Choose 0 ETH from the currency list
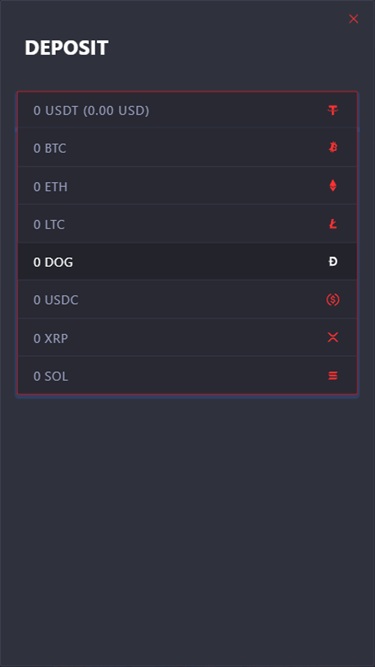 point(187,186)
